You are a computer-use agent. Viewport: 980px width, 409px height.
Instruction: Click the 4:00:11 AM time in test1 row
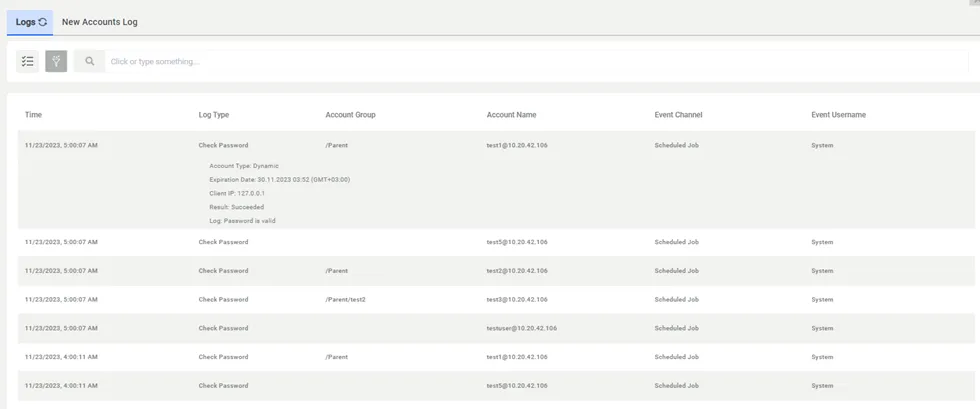click(x=61, y=357)
